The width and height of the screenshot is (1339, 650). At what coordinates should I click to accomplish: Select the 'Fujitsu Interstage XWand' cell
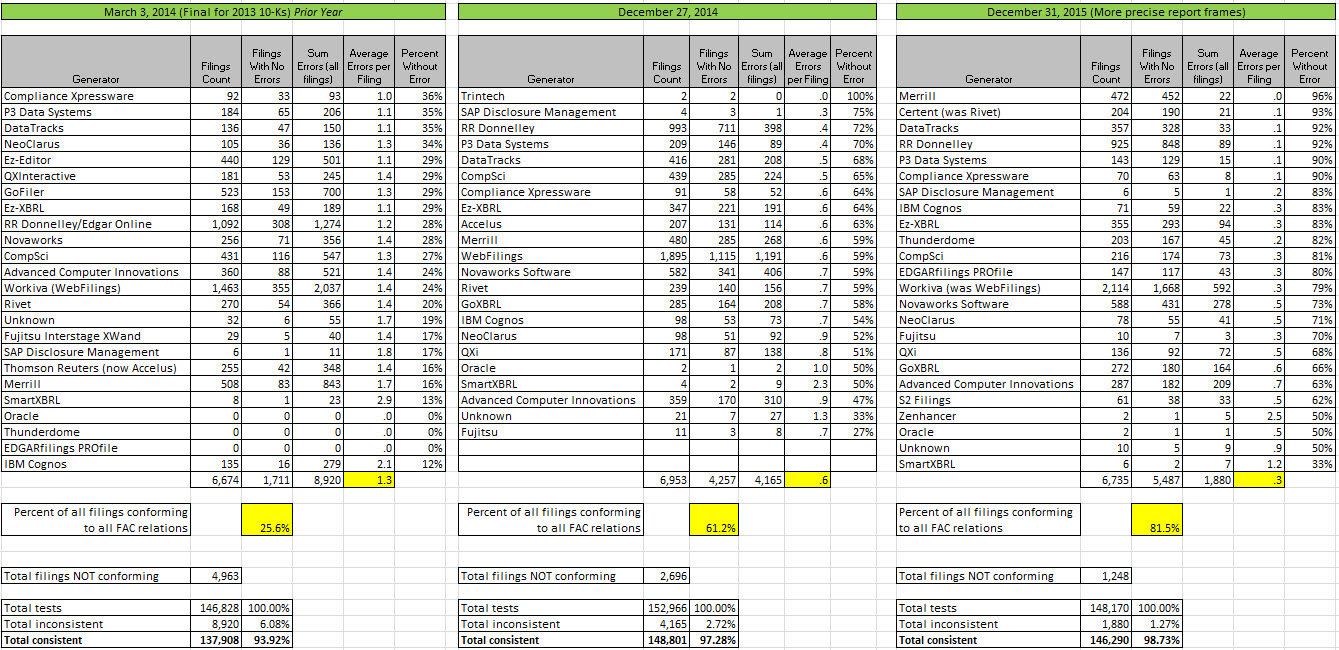[x=96, y=336]
